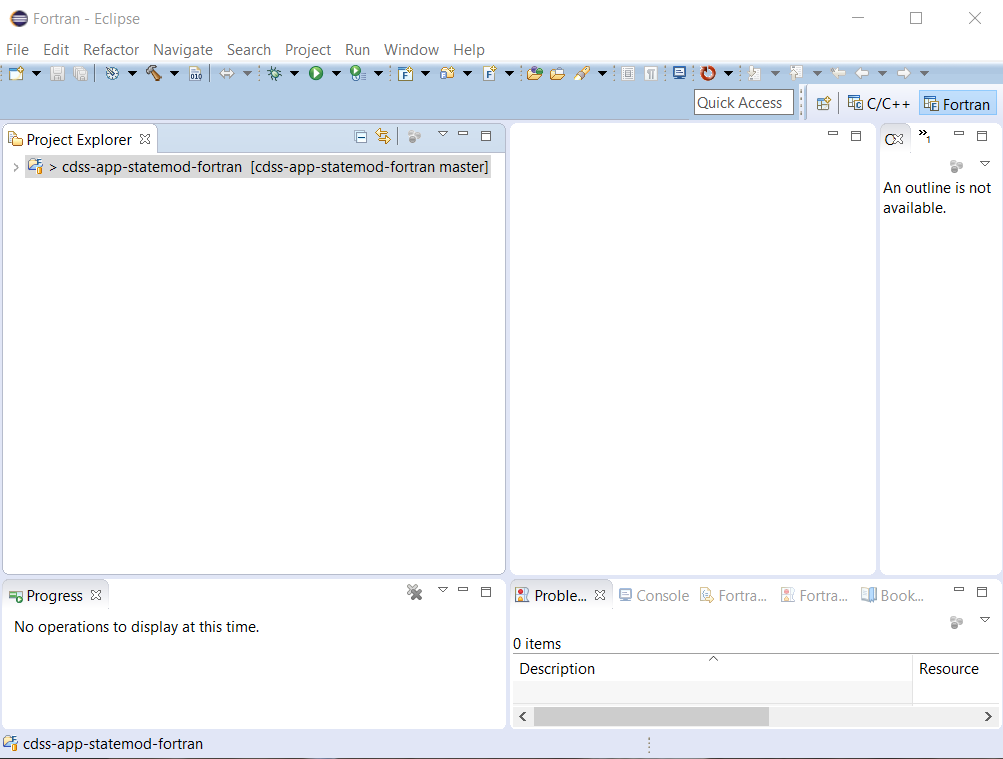
Task: Click the Problems table horizontal scrollbar thumb
Action: [x=651, y=717]
